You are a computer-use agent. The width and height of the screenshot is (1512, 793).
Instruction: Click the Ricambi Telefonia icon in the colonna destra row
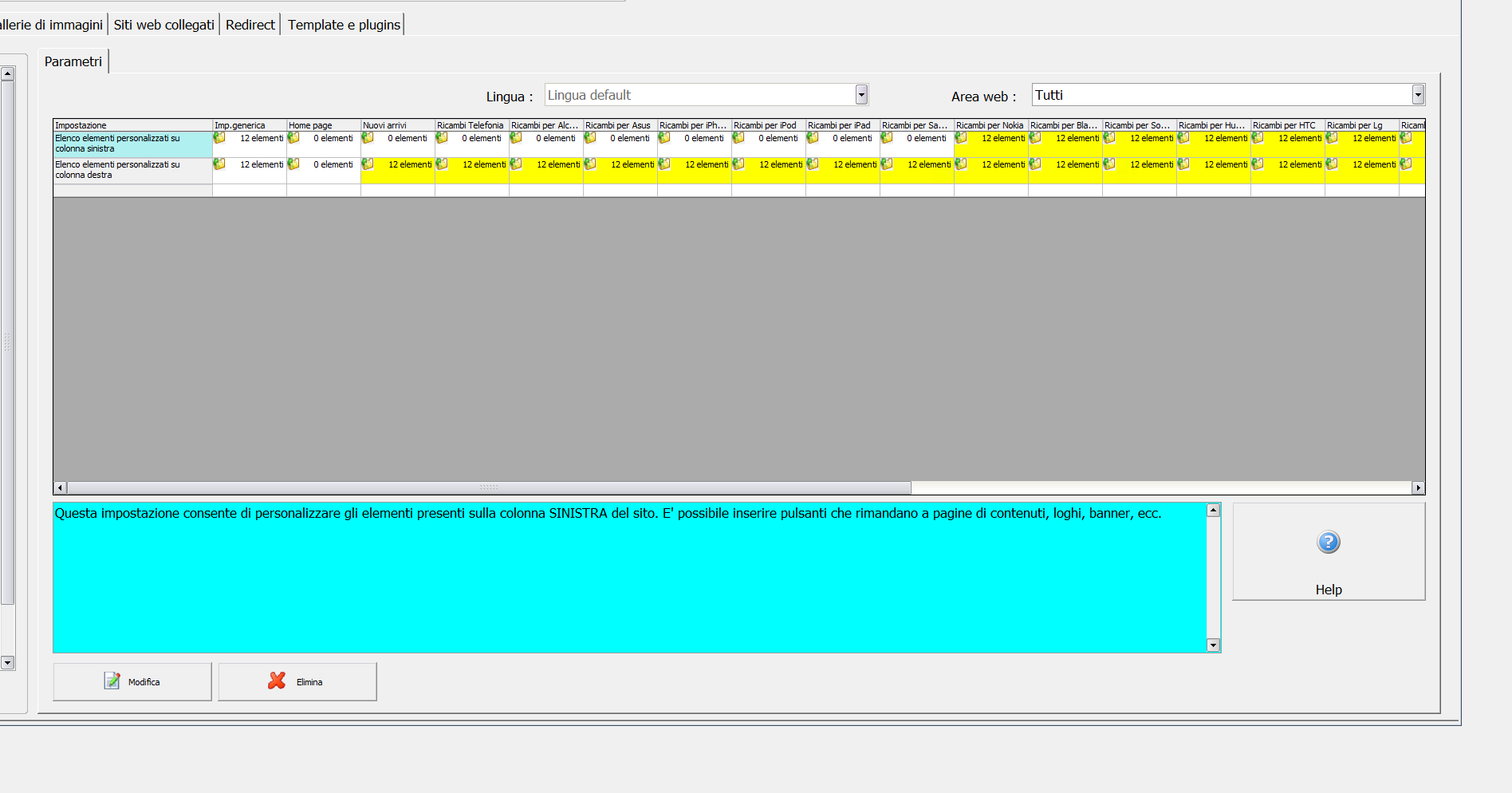(x=442, y=164)
